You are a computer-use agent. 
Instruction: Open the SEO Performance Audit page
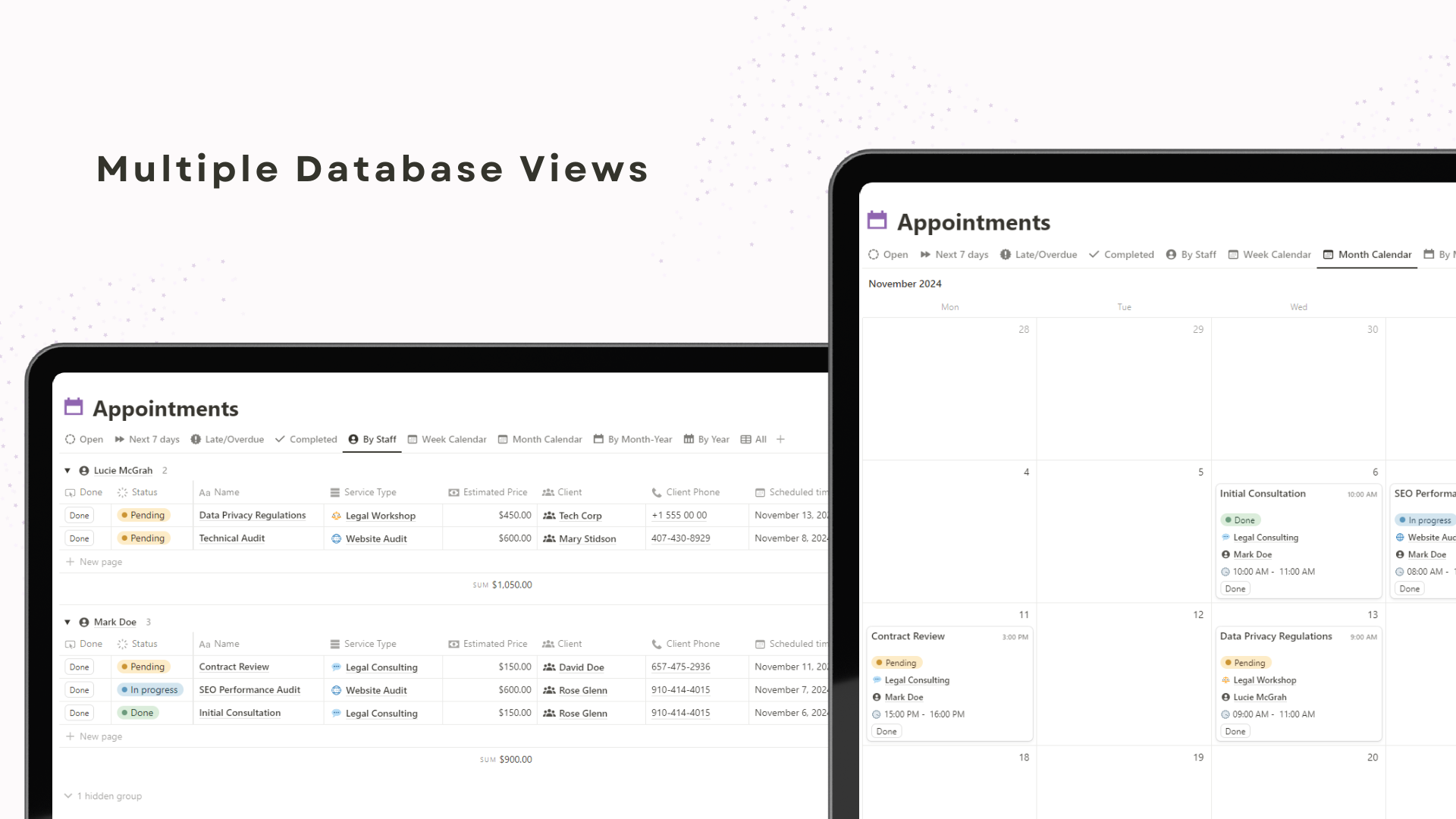[249, 690]
